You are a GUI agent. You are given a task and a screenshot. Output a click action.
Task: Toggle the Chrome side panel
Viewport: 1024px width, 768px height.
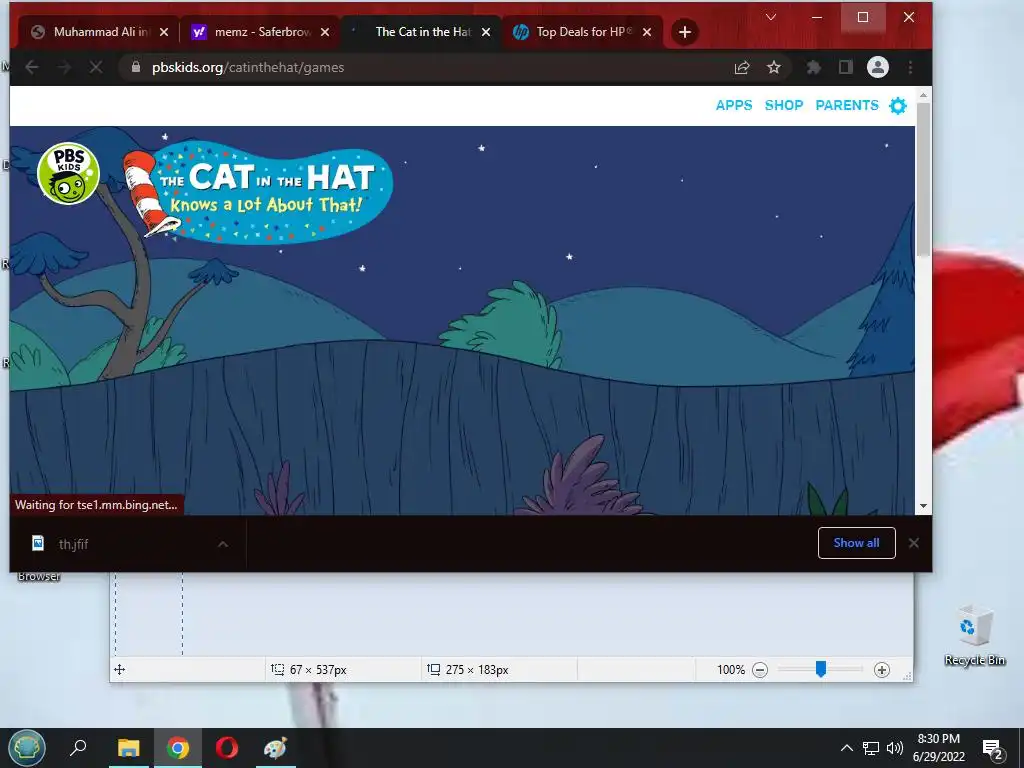(846, 67)
